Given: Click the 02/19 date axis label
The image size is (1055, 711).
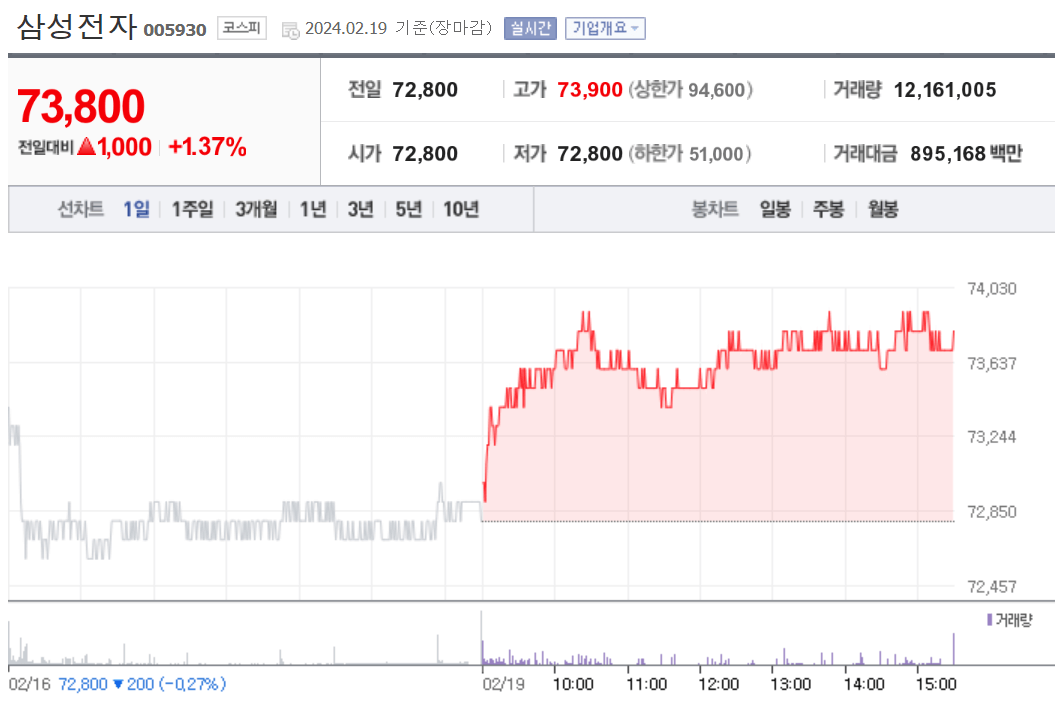Looking at the screenshot, I should point(503,684).
